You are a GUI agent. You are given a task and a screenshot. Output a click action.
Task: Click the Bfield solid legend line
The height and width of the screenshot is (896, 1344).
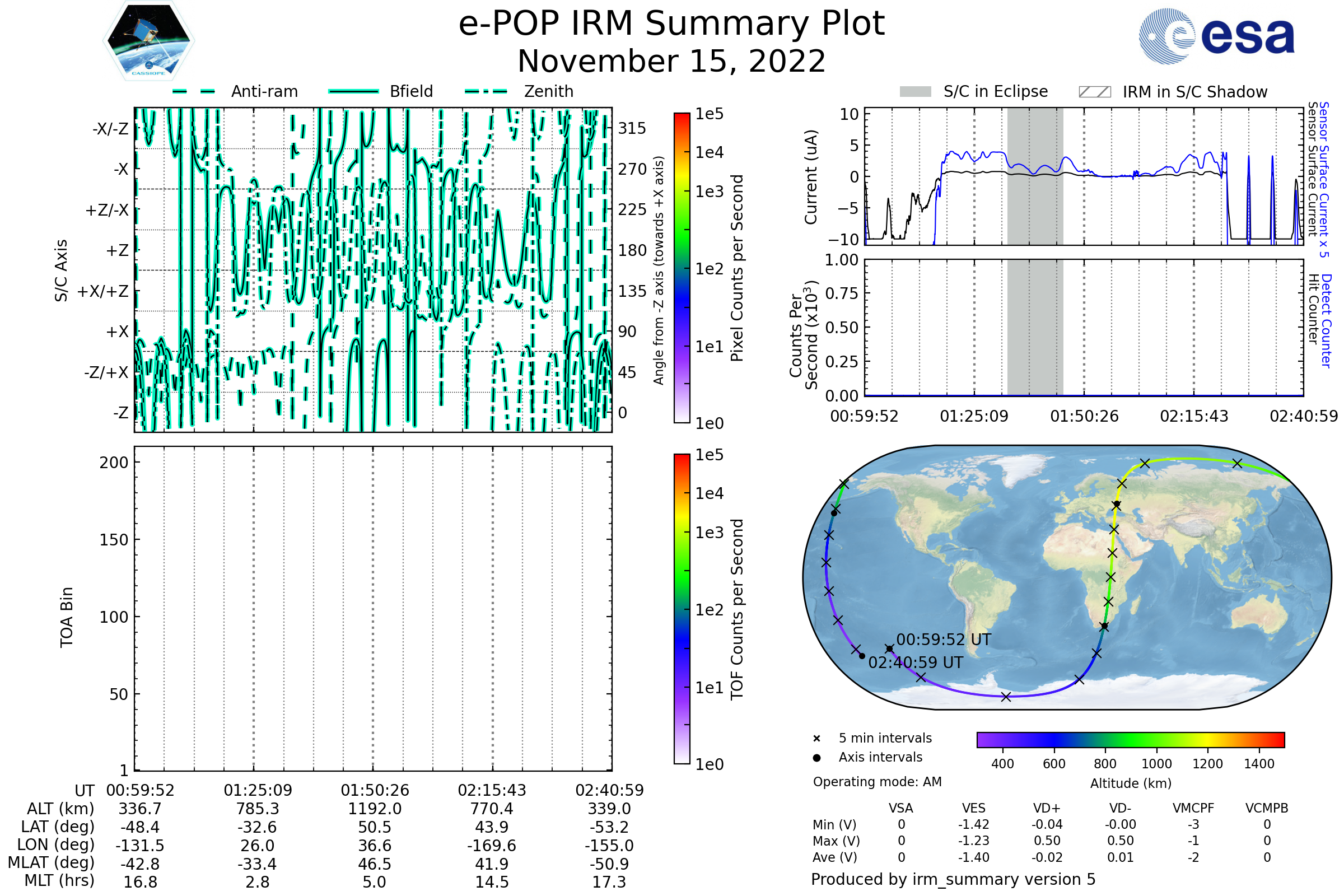(x=353, y=91)
